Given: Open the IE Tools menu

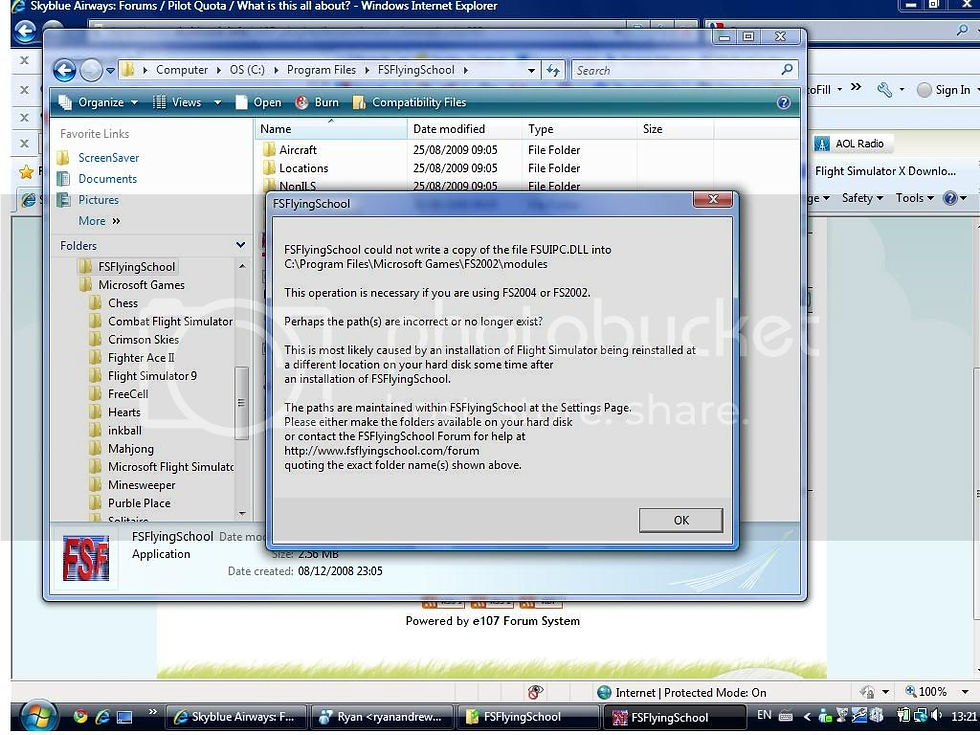Looking at the screenshot, I should [x=914, y=198].
